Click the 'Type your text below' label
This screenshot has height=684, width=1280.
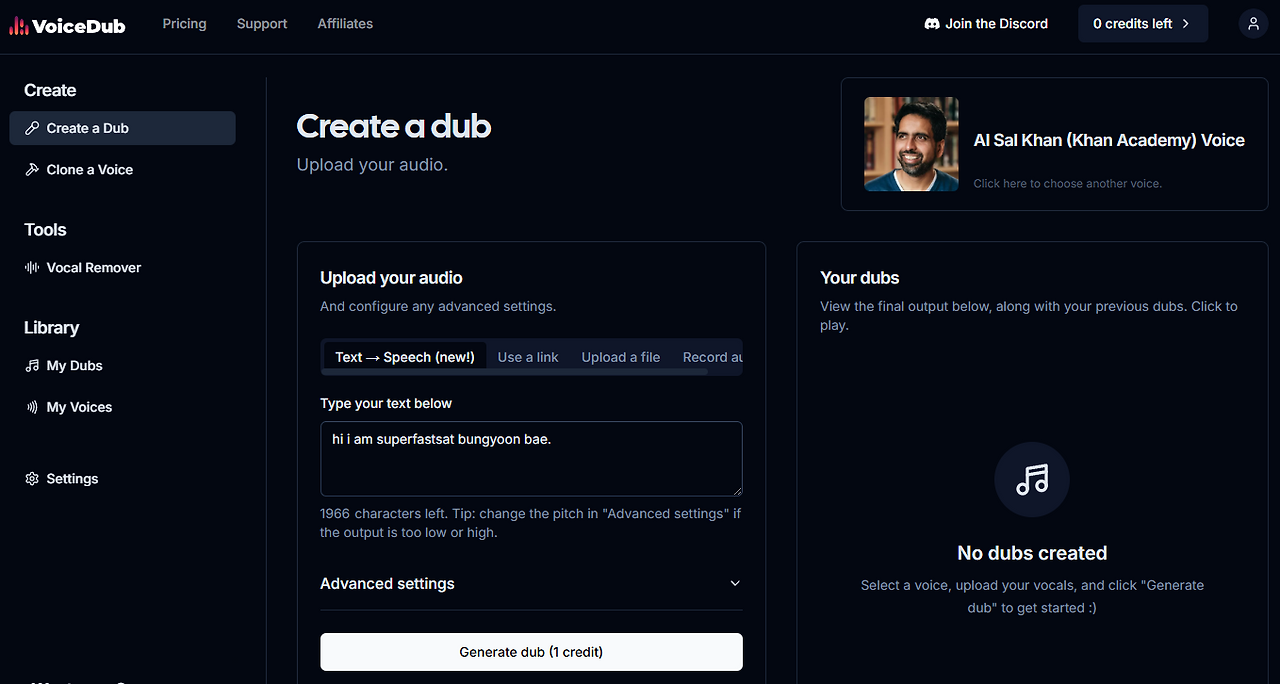tap(386, 404)
